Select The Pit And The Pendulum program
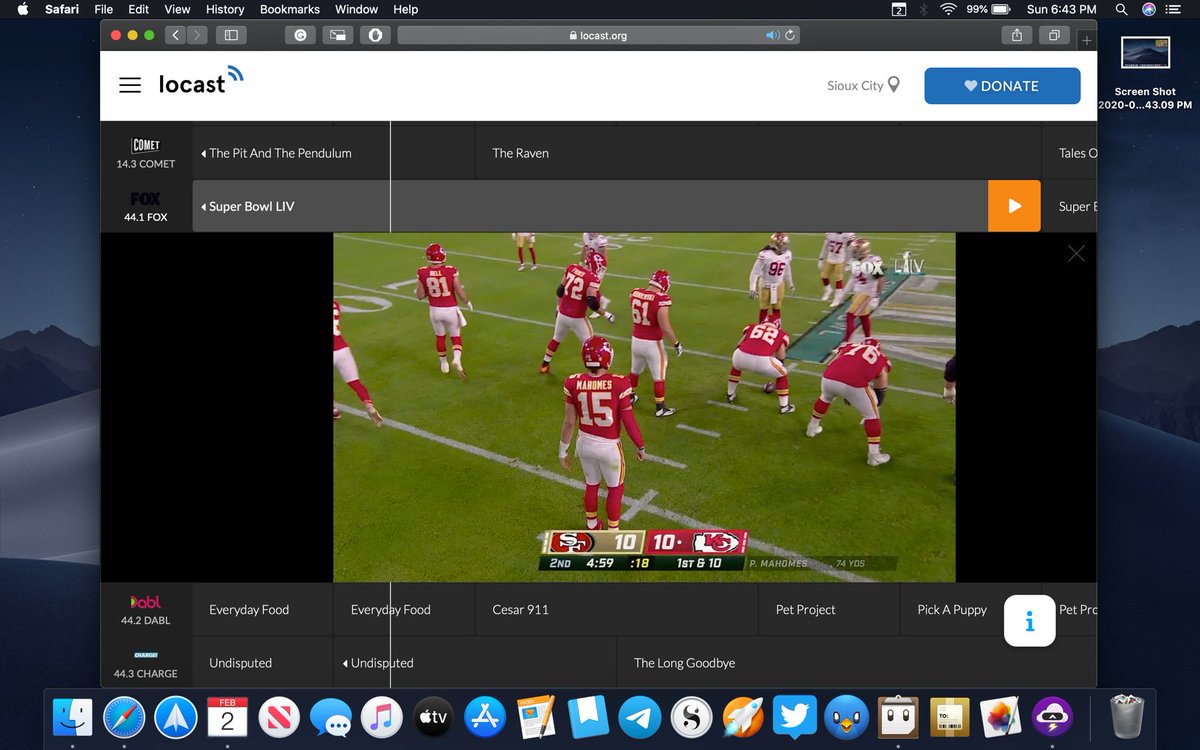 pyautogui.click(x=333, y=153)
